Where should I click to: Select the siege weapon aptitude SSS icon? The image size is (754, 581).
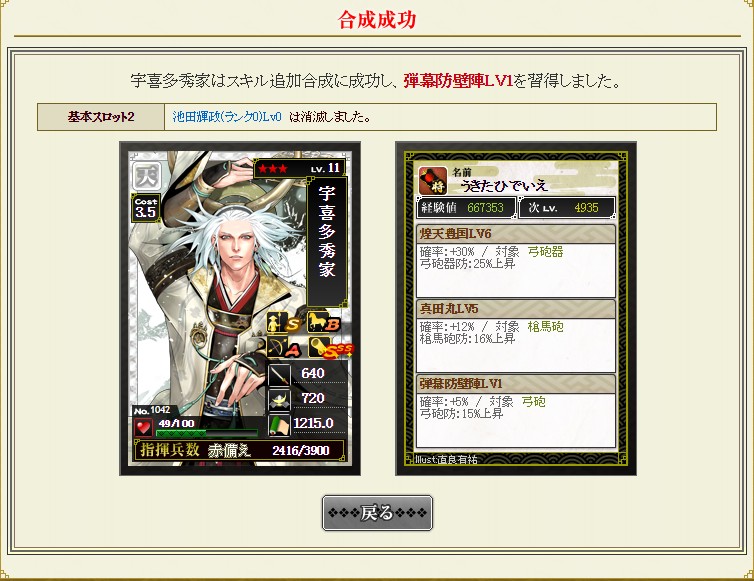[x=330, y=348]
